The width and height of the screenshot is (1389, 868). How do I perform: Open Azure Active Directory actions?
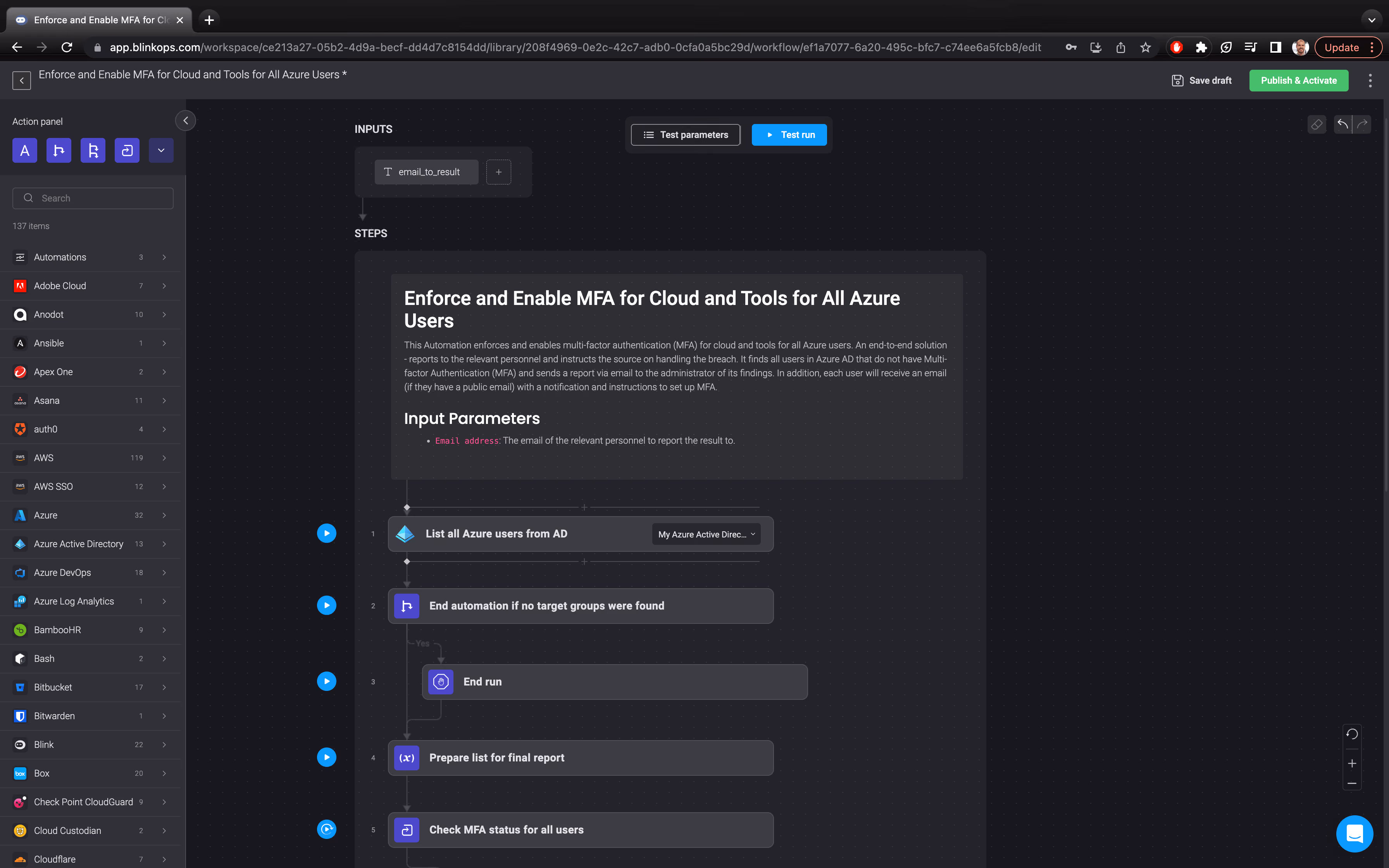point(91,544)
